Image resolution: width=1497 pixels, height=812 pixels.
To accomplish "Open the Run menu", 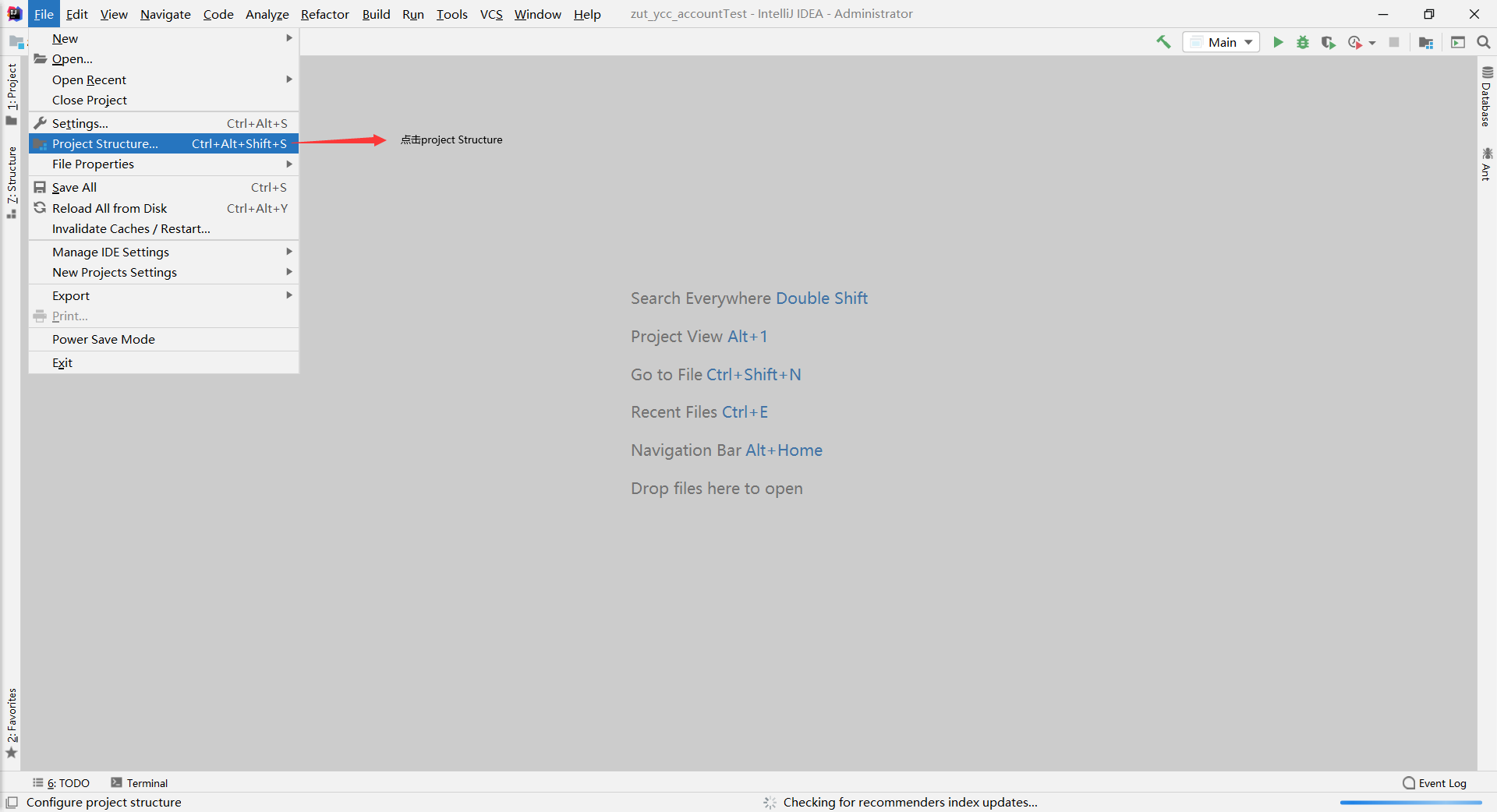I will pos(413,14).
